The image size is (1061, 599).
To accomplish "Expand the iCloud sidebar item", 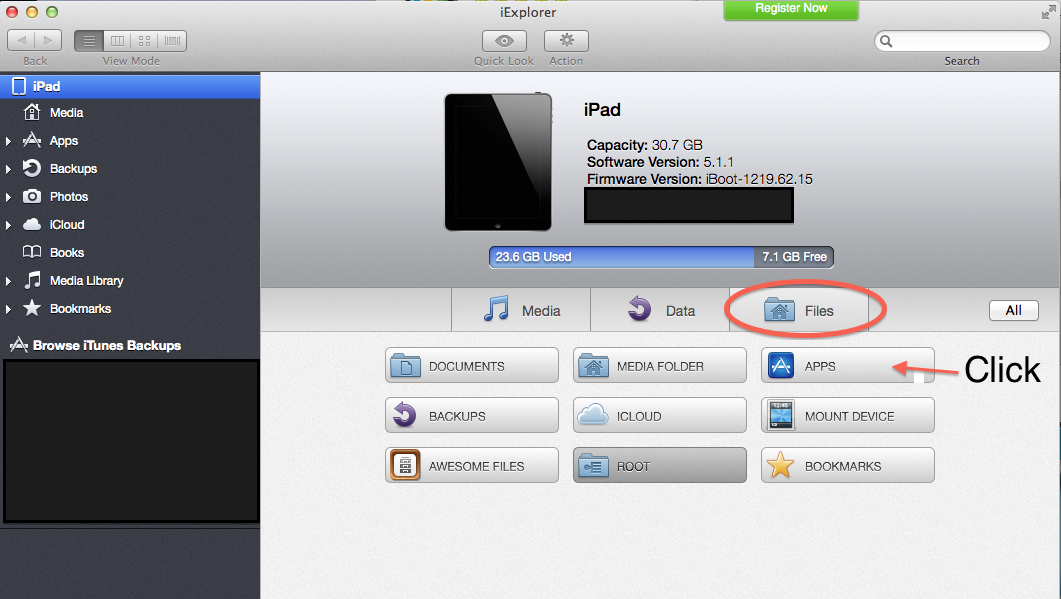I will pyautogui.click(x=8, y=225).
